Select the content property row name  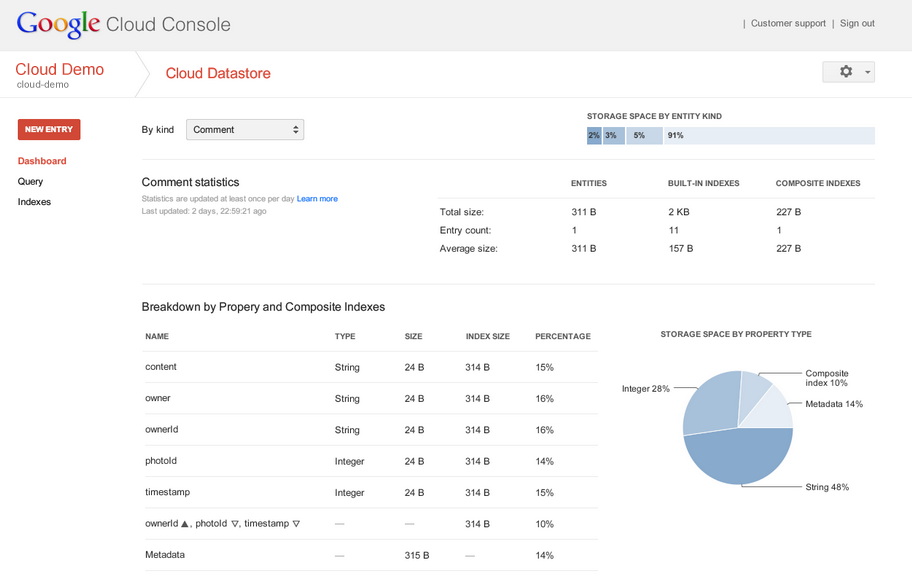(x=161, y=367)
